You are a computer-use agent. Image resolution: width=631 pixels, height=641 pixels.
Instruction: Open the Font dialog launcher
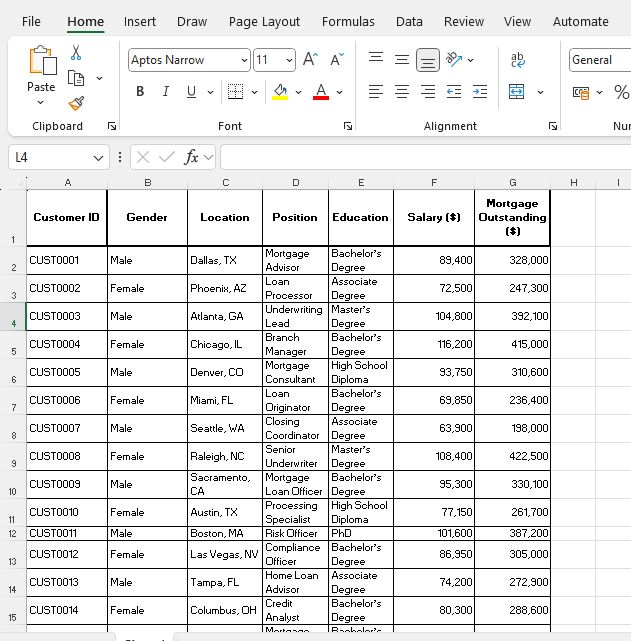click(348, 127)
